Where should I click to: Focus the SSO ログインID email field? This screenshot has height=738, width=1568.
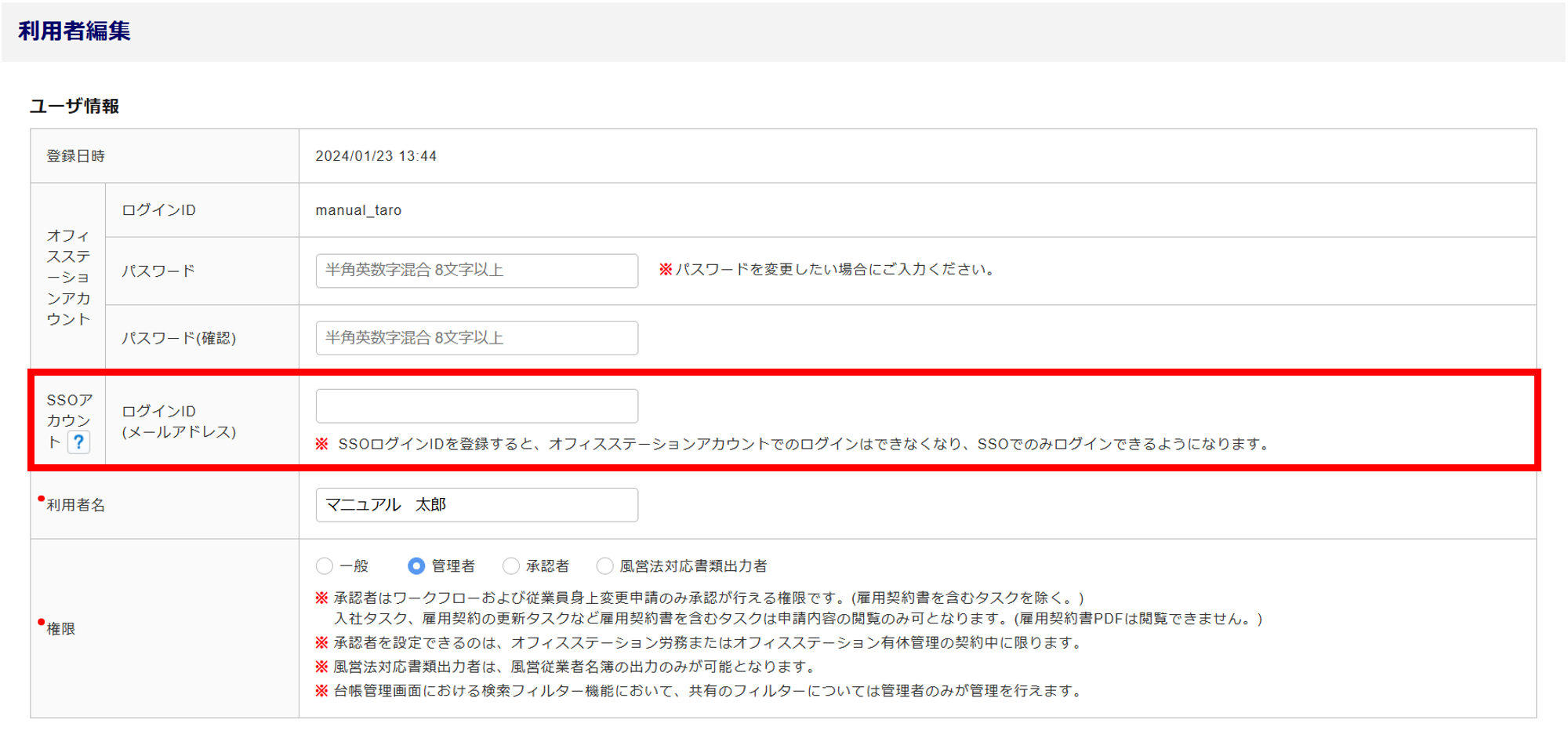pyautogui.click(x=477, y=406)
